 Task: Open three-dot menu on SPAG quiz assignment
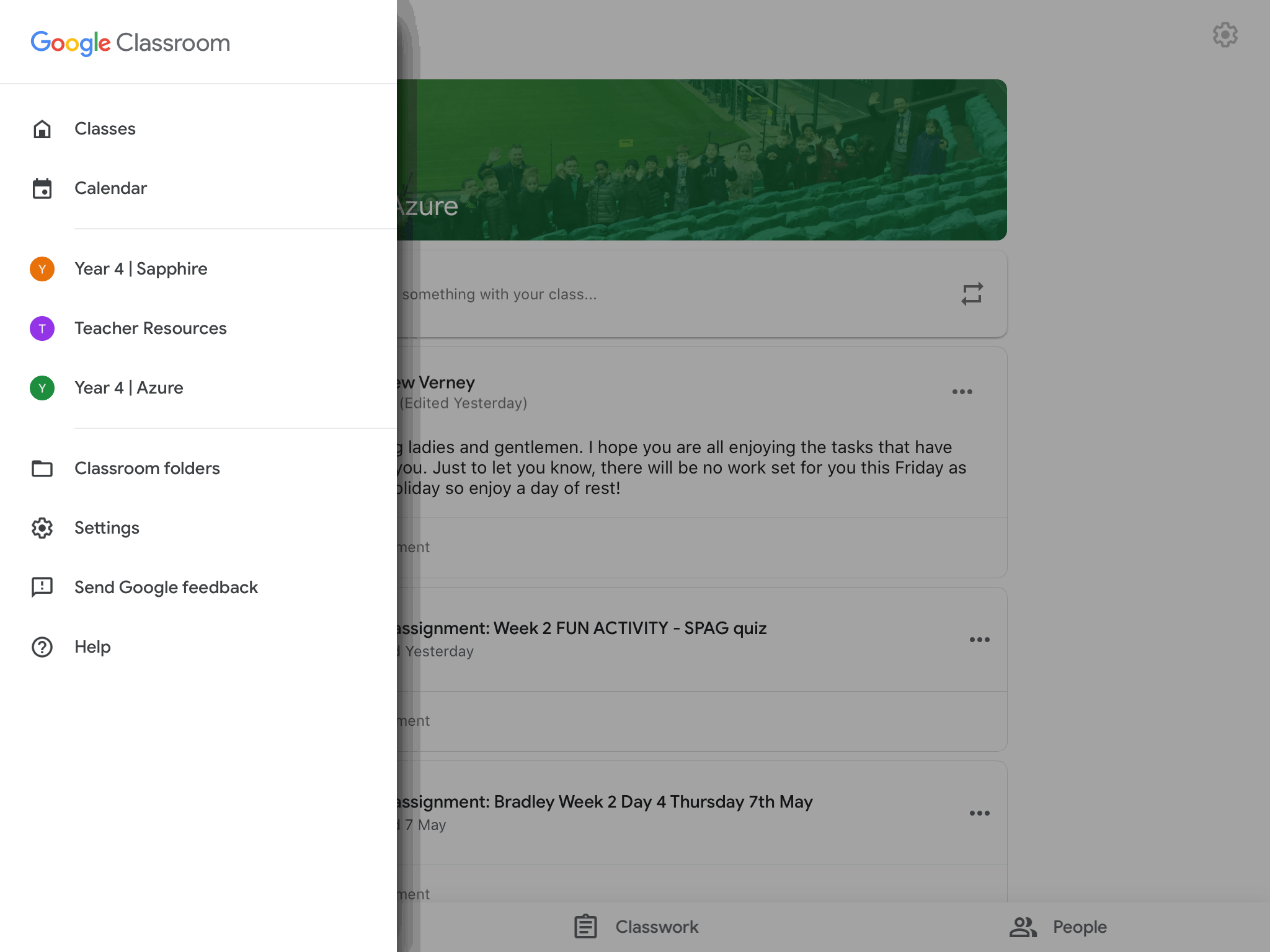(x=979, y=640)
